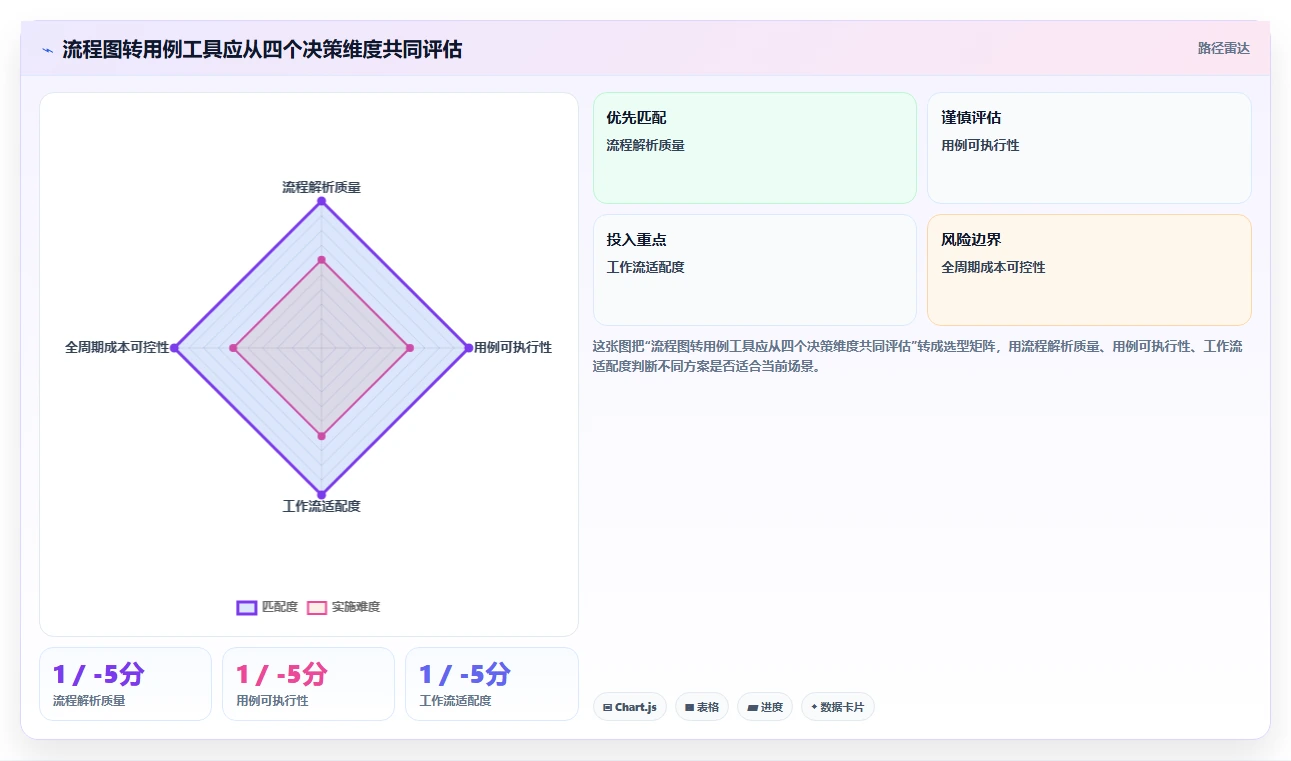Click the radar point at 工作流适配度 axis
1291x761 pixels.
321,494
